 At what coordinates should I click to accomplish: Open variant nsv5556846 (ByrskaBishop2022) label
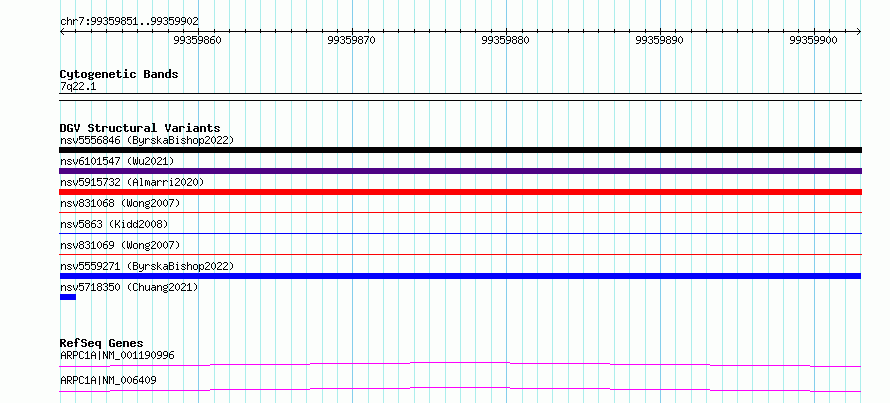[x=147, y=140]
